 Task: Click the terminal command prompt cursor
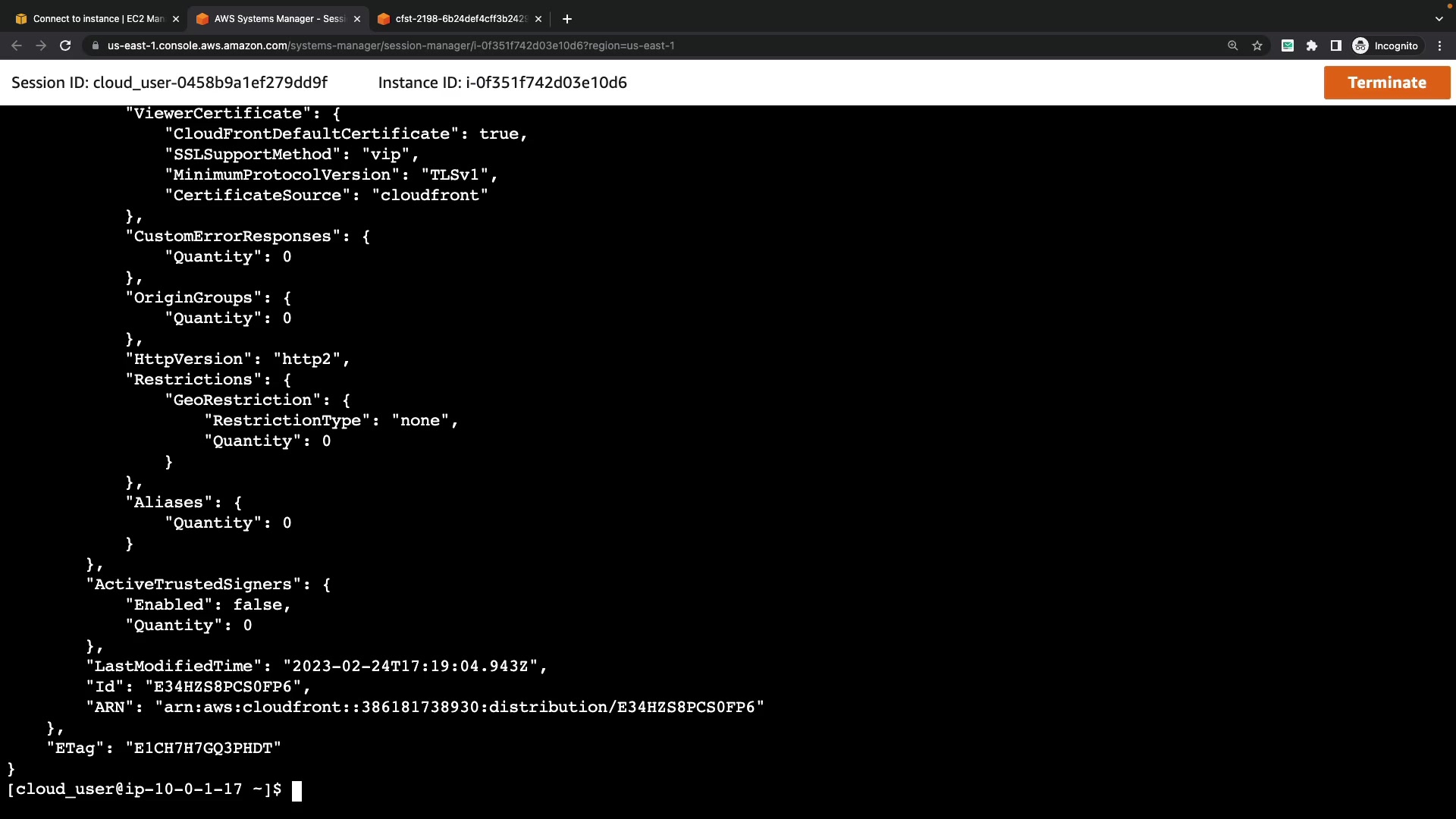tap(297, 790)
